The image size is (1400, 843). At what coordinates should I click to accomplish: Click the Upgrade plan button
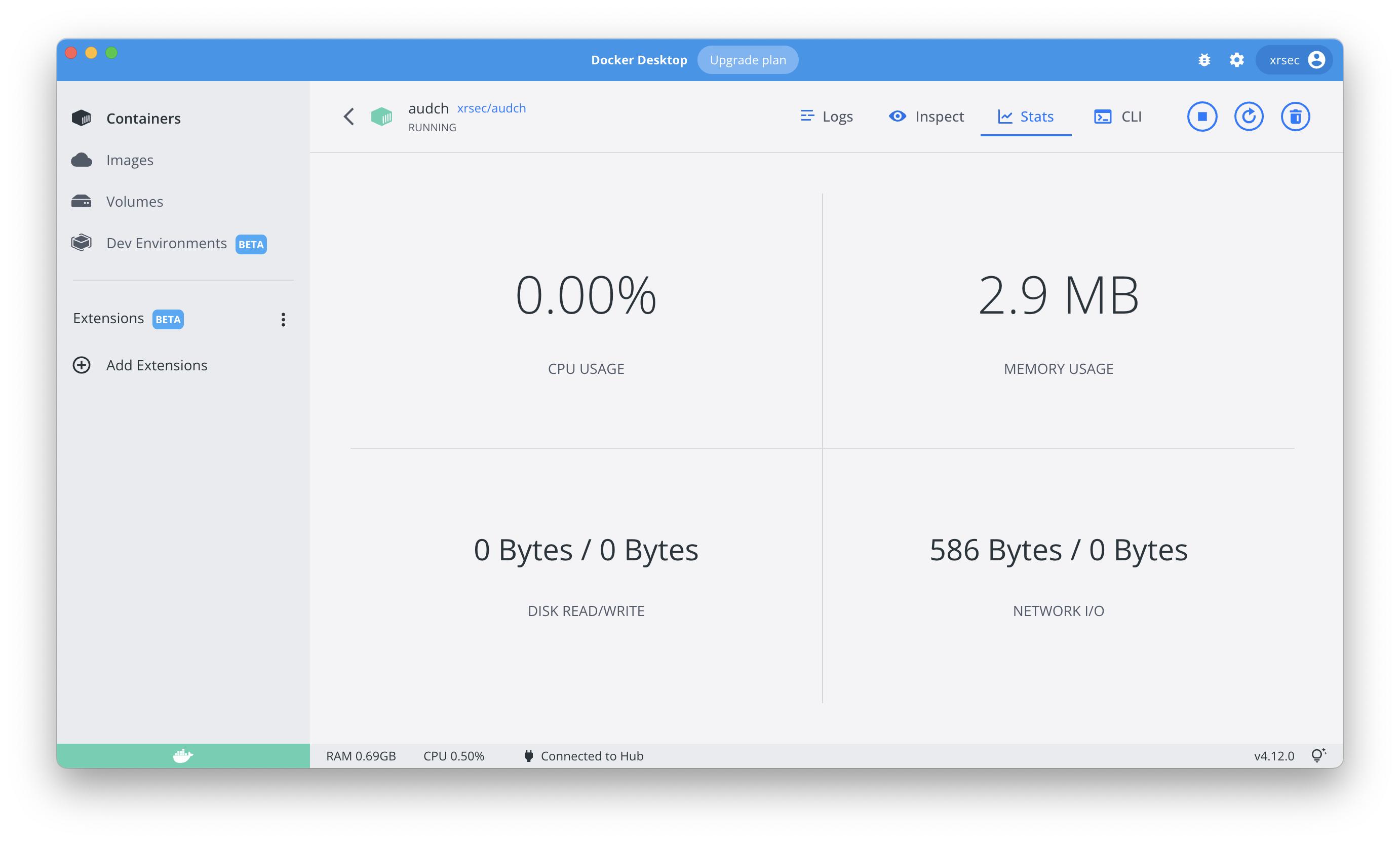coord(748,60)
